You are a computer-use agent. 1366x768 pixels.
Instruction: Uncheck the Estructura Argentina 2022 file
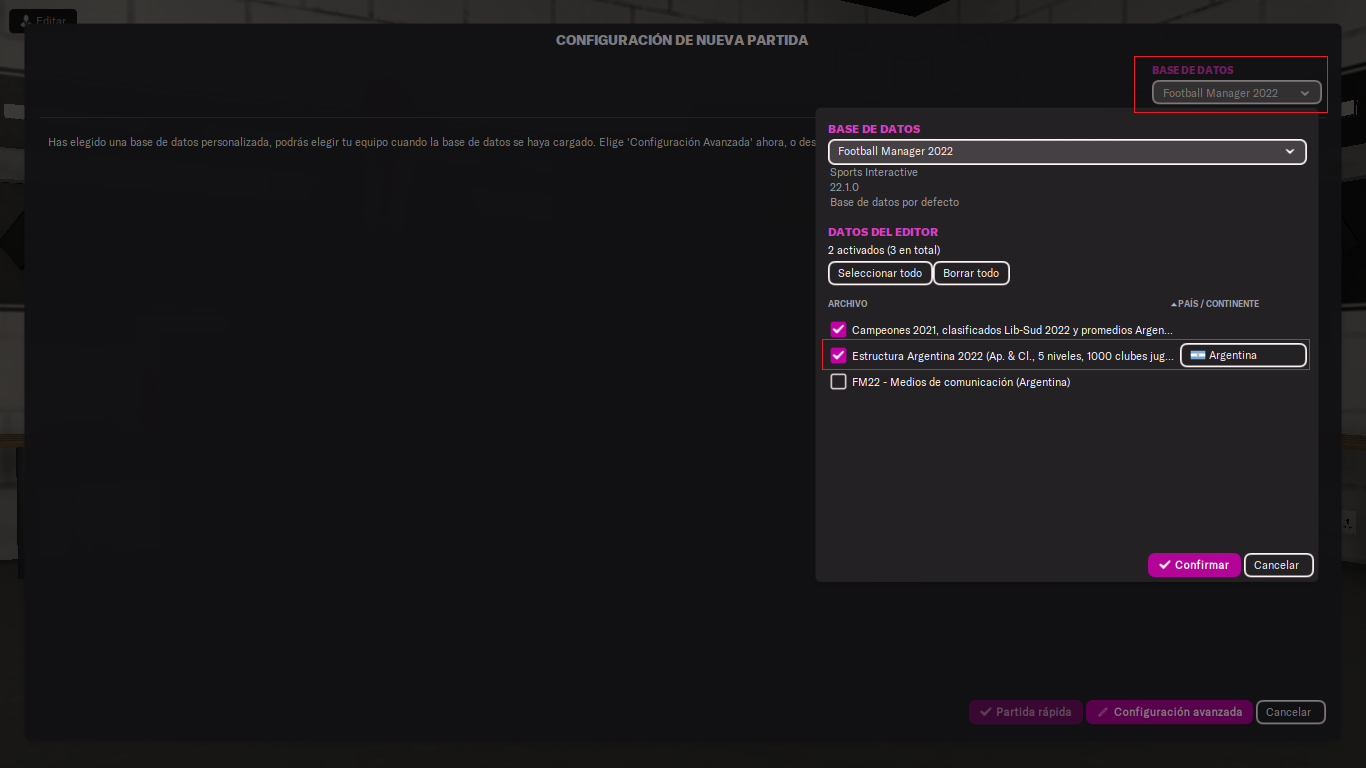pyautogui.click(x=838, y=355)
